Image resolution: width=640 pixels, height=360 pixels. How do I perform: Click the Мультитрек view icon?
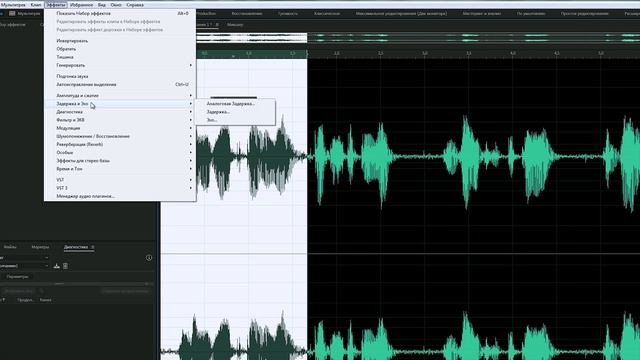pos(12,13)
